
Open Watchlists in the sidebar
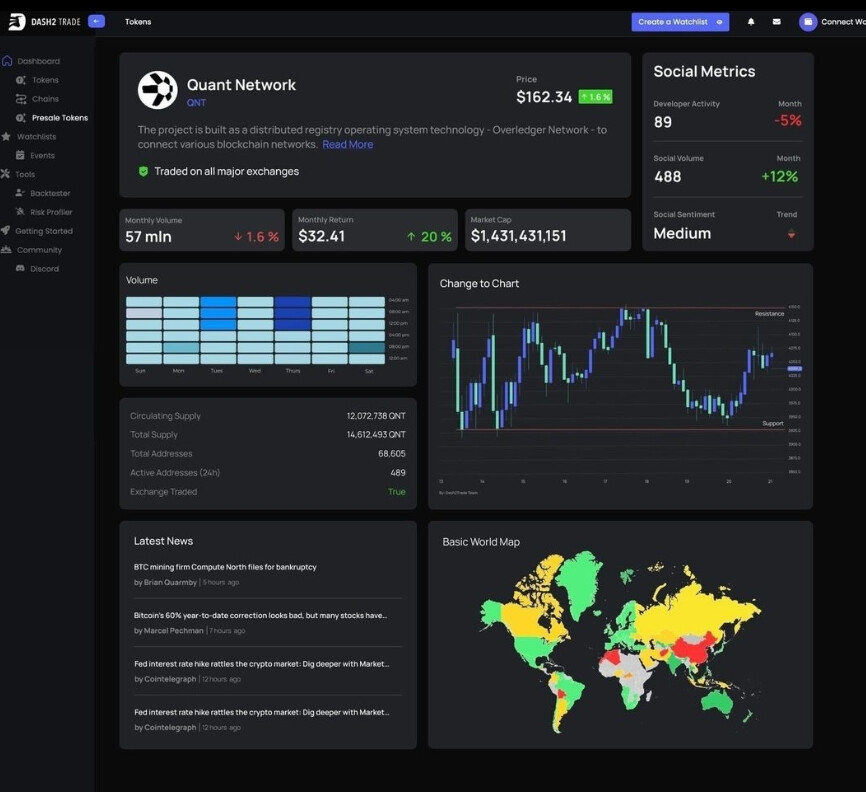[x=36, y=136]
